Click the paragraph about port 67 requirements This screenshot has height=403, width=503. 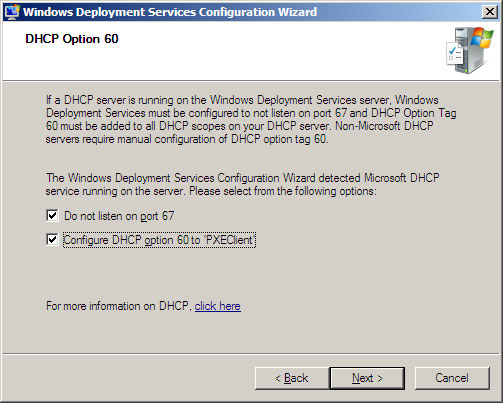[251, 120]
